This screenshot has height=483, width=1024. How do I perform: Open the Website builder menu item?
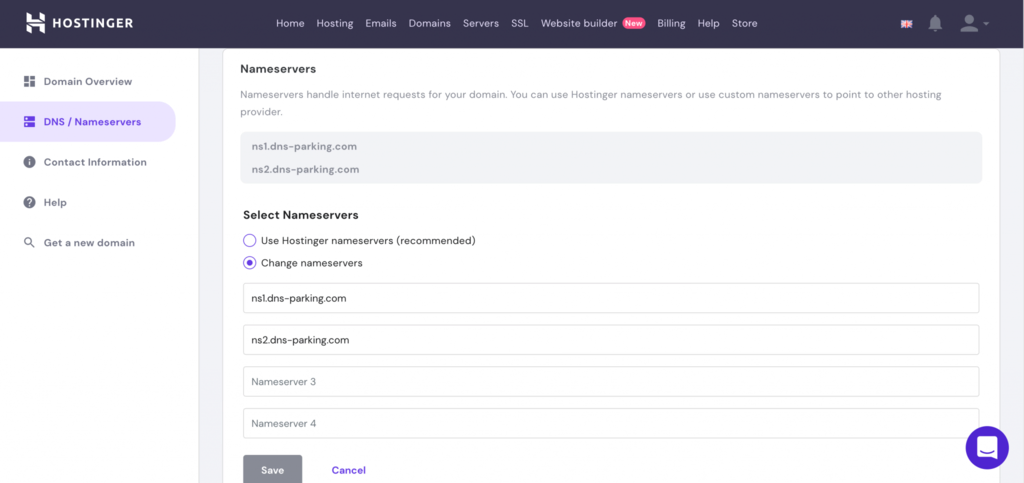(x=579, y=23)
